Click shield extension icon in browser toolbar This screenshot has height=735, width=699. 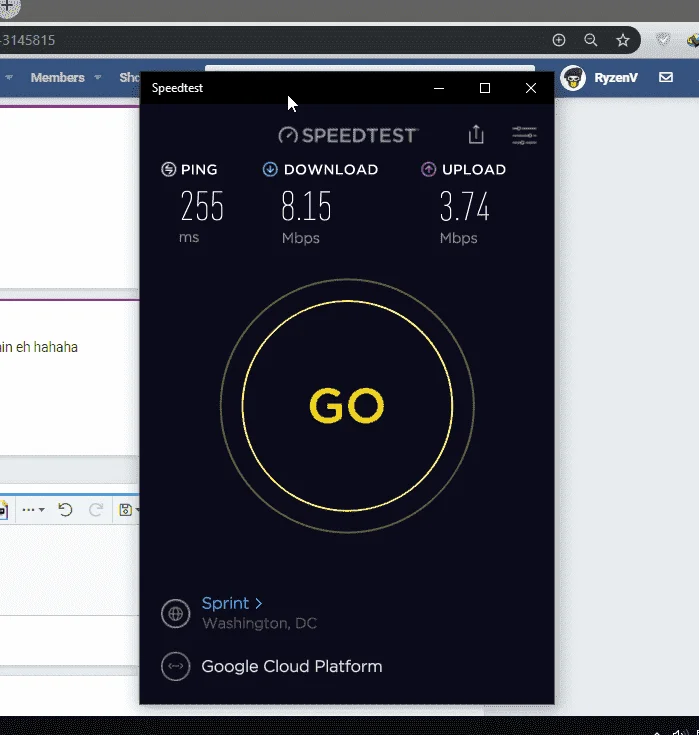663,40
